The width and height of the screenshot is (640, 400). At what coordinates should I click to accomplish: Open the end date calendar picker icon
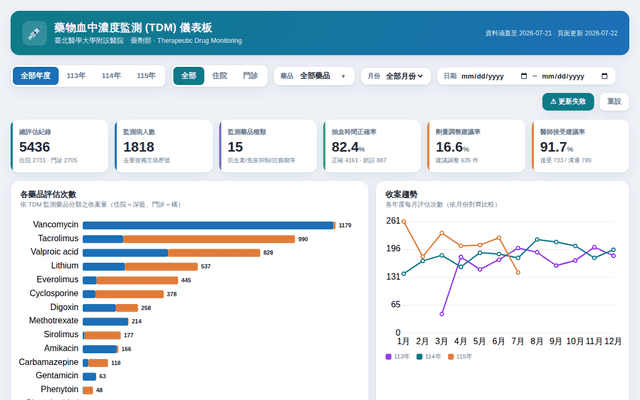pos(604,76)
